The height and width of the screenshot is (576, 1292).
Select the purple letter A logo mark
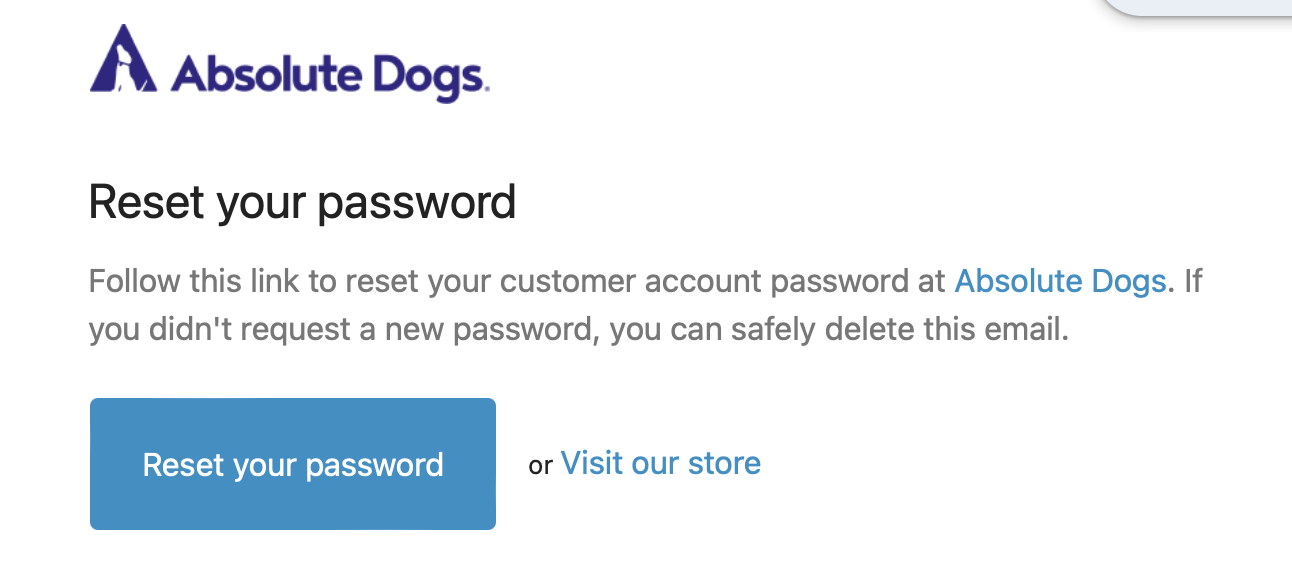pyautogui.click(x=123, y=60)
